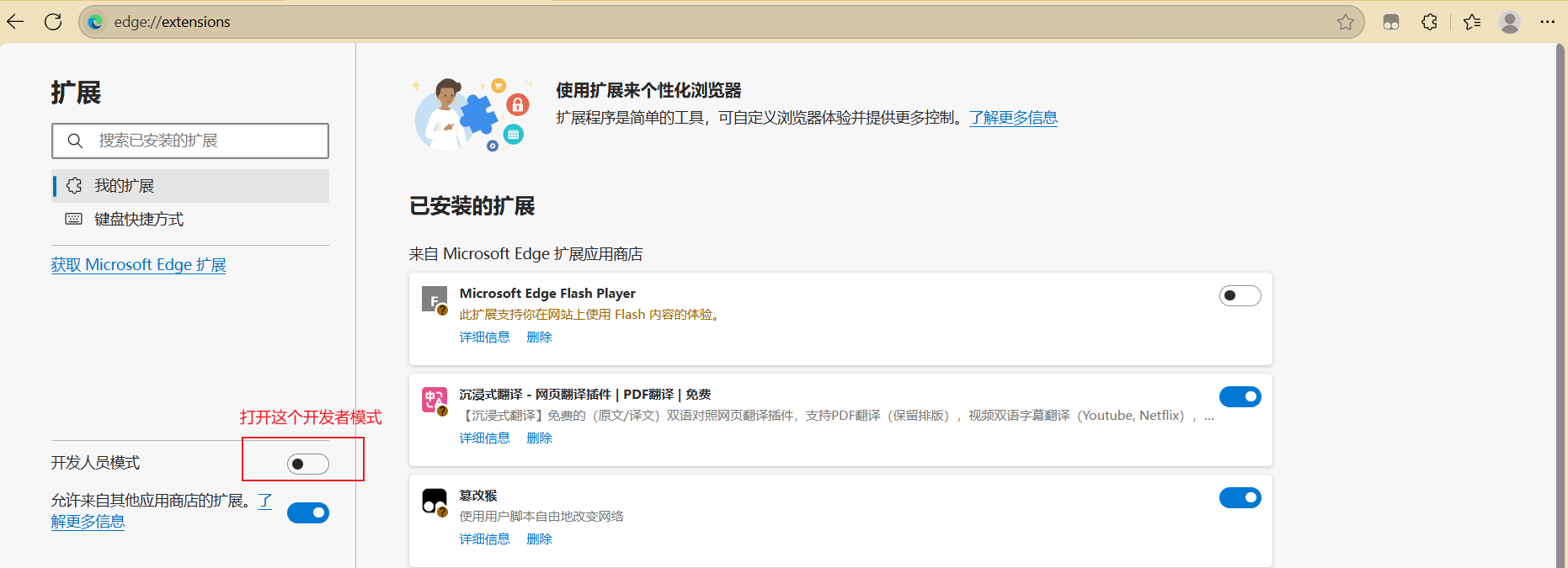Screen dimensions: 1568x568
Task: Click the 使用扩展来个性化浏览器 title
Action: 648,90
